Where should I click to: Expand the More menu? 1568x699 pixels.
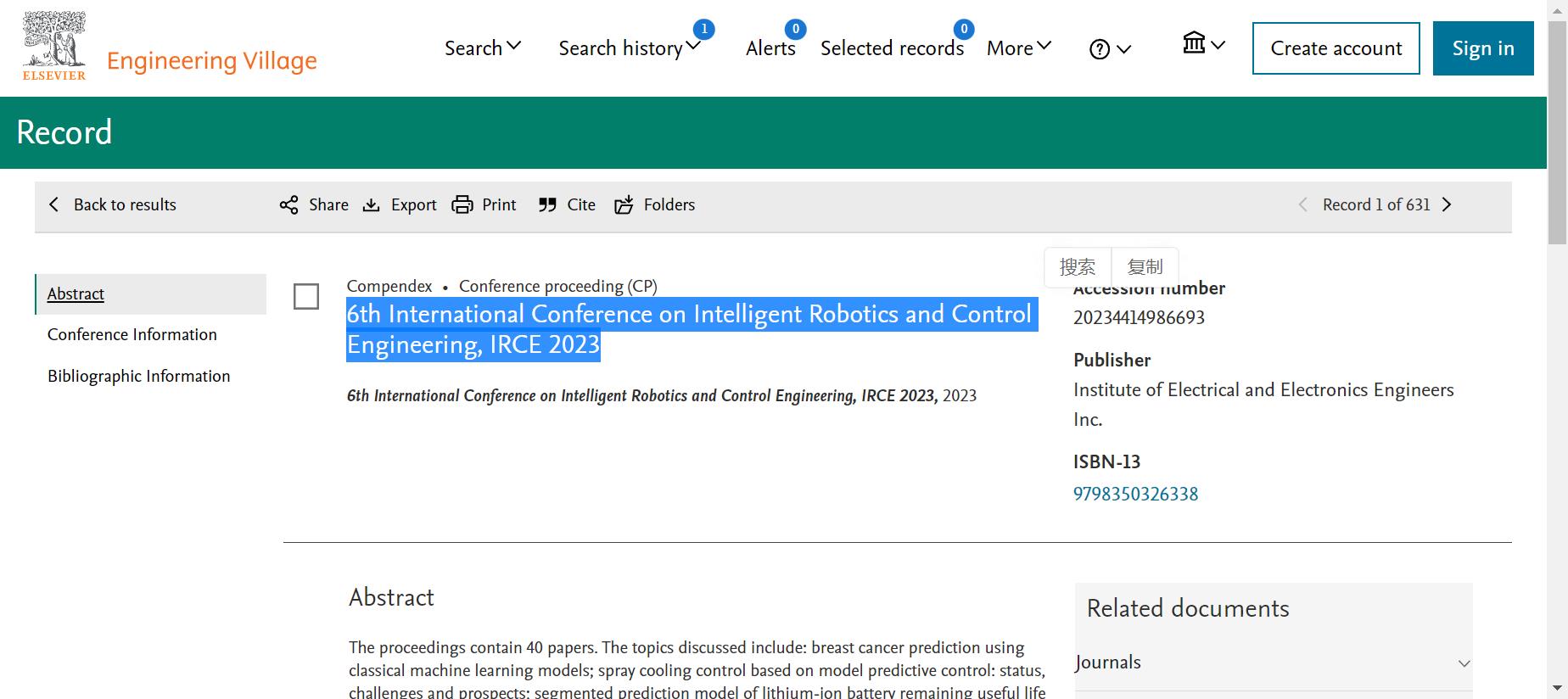coord(1019,48)
